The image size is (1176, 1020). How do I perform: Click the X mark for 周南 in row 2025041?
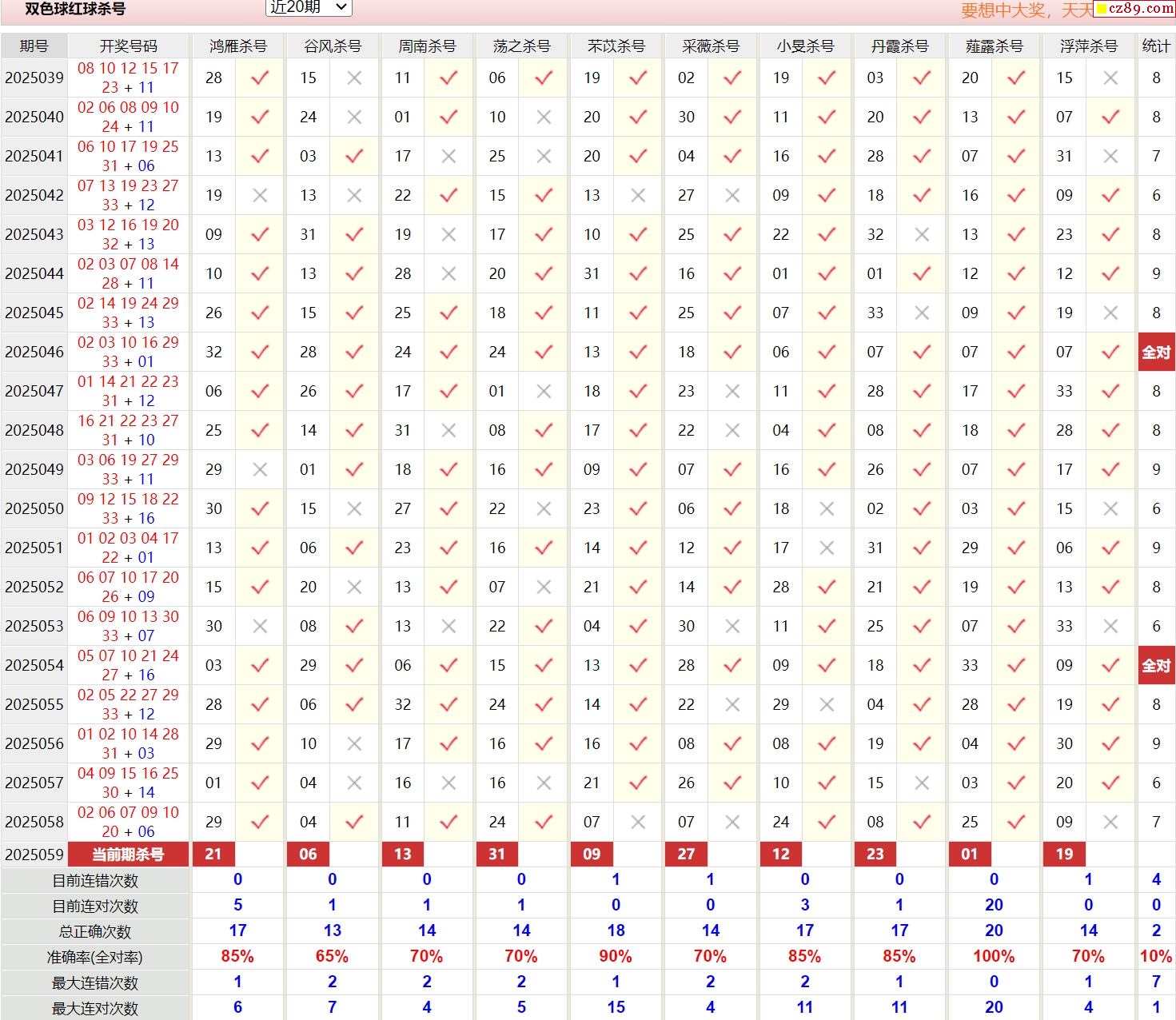(x=449, y=157)
